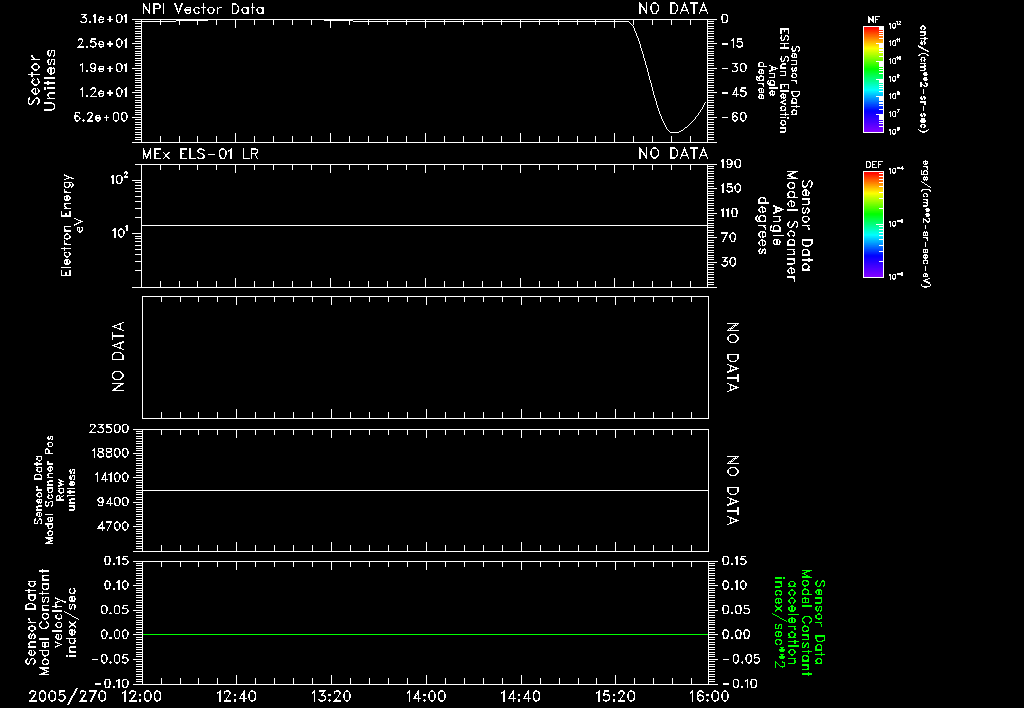Click the '15:20' time axis label

615,696
